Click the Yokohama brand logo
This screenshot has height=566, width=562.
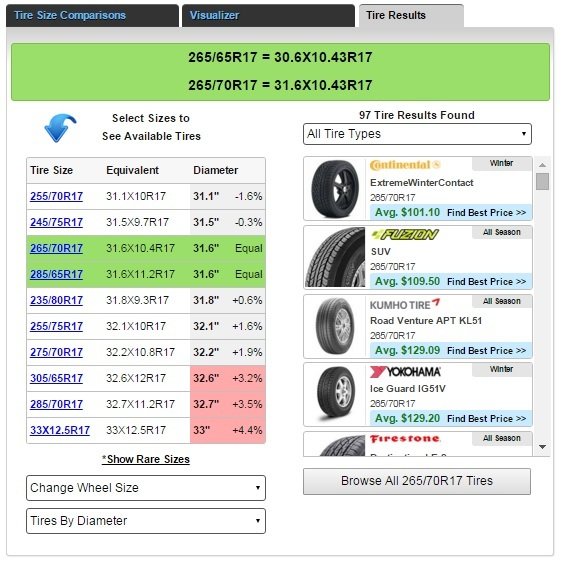pyautogui.click(x=405, y=372)
